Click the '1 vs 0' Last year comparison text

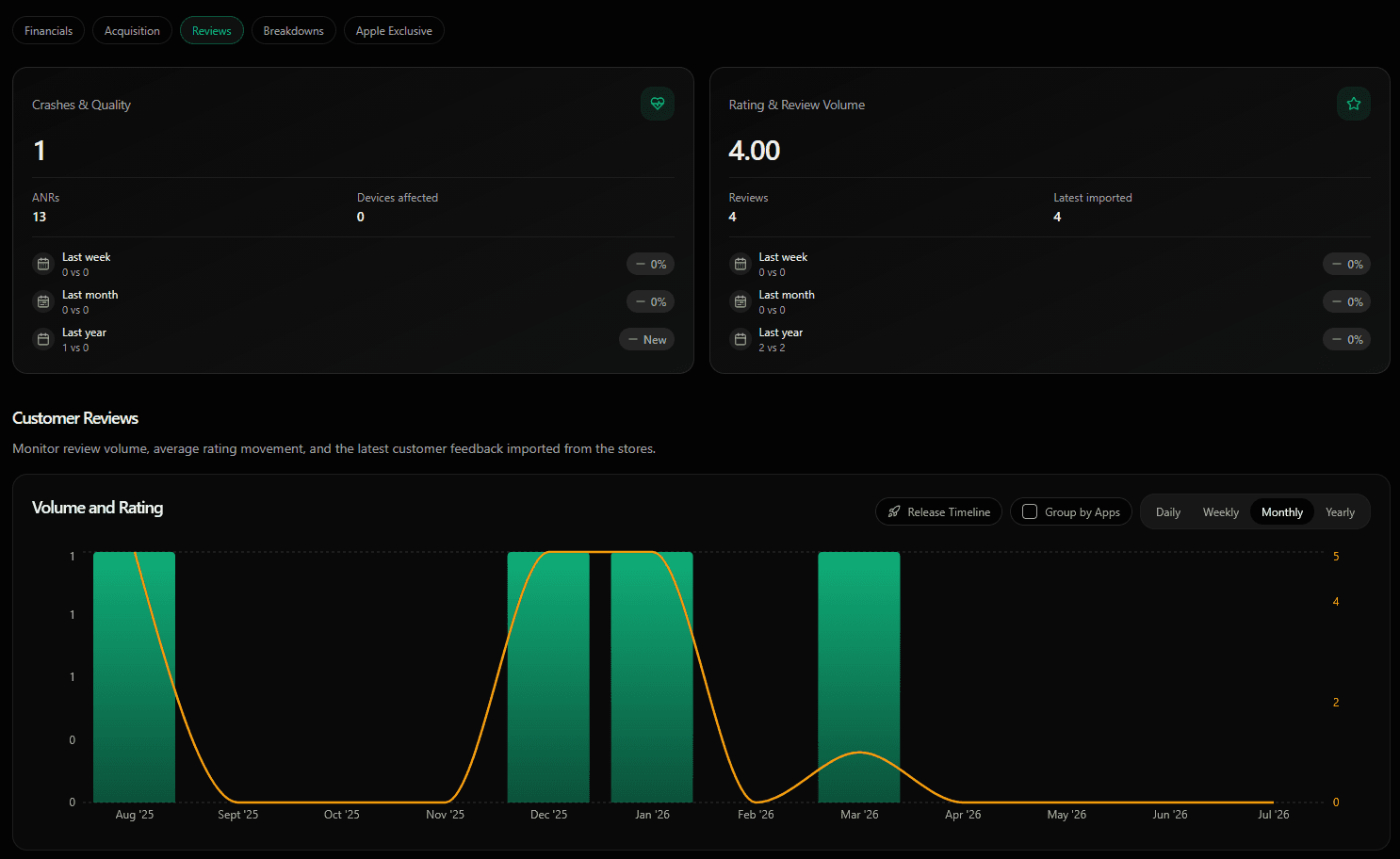tap(75, 348)
